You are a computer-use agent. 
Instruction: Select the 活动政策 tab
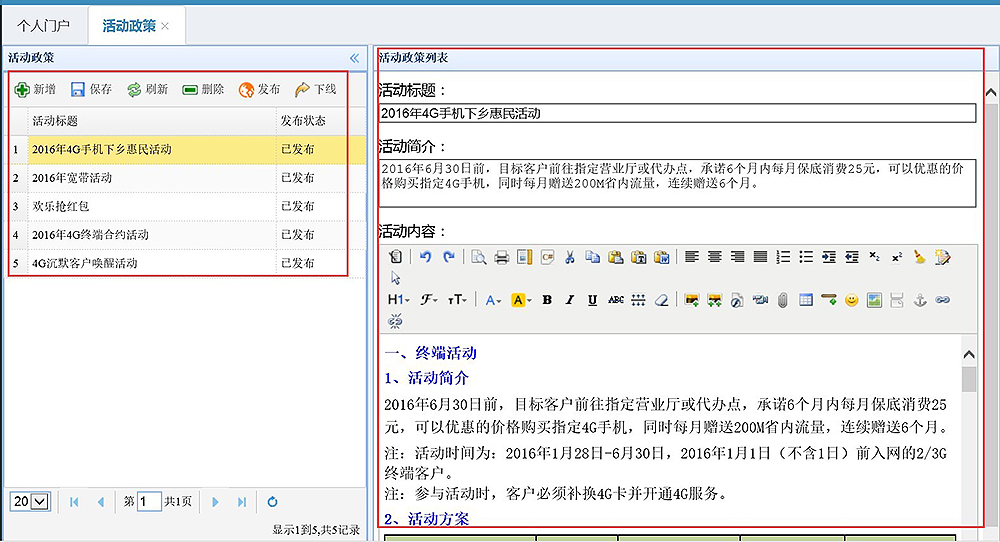(129, 26)
